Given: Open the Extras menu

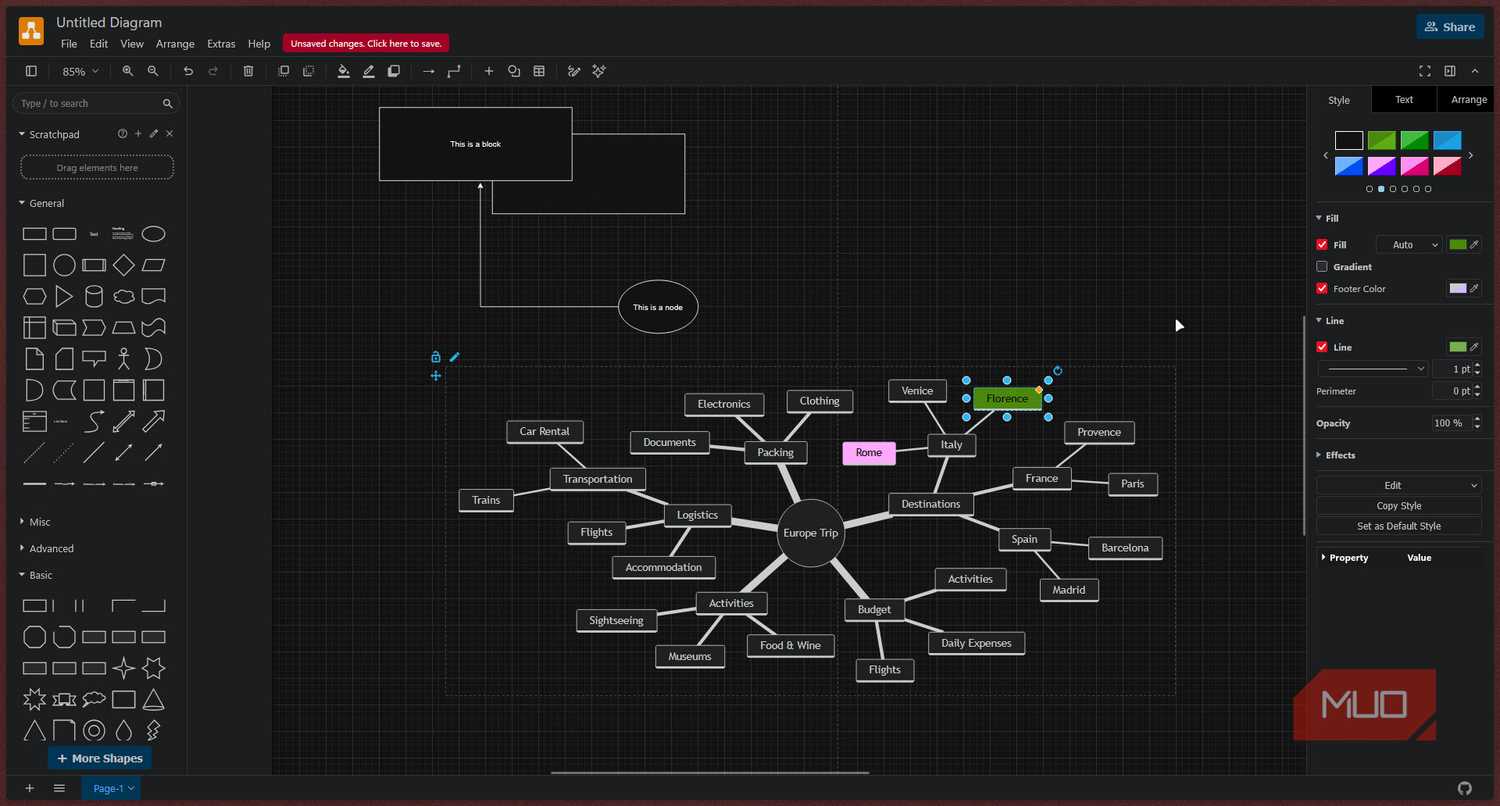Looking at the screenshot, I should (x=221, y=44).
